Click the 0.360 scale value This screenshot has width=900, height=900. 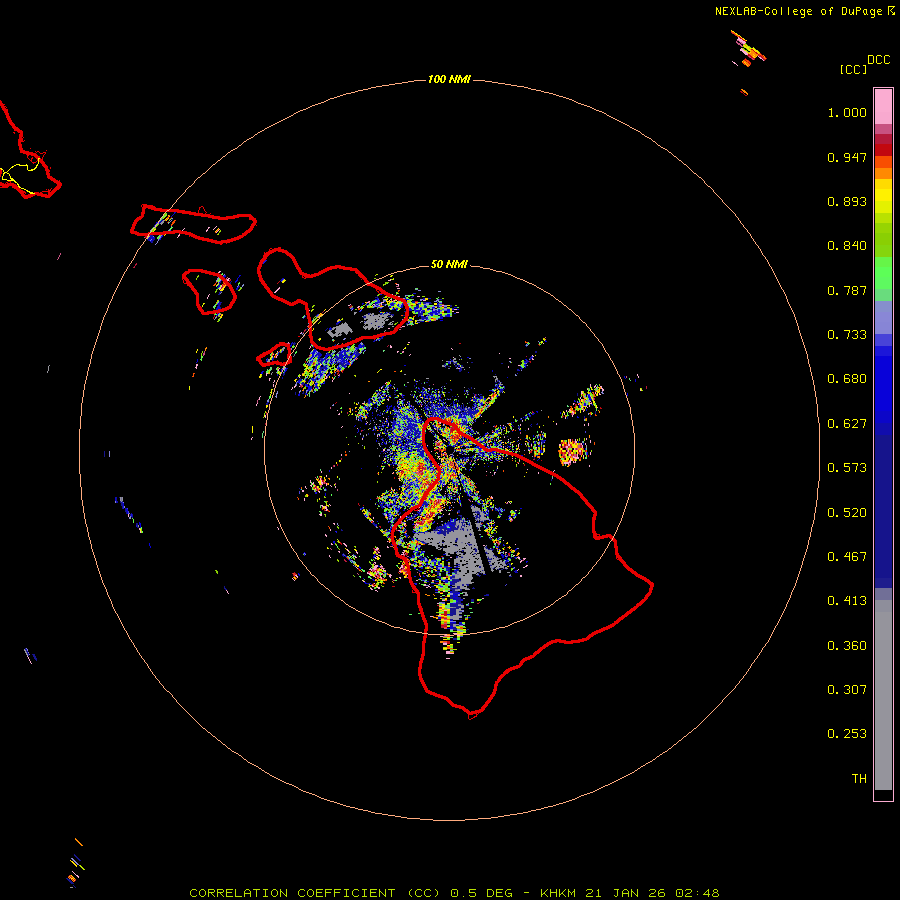[847, 646]
